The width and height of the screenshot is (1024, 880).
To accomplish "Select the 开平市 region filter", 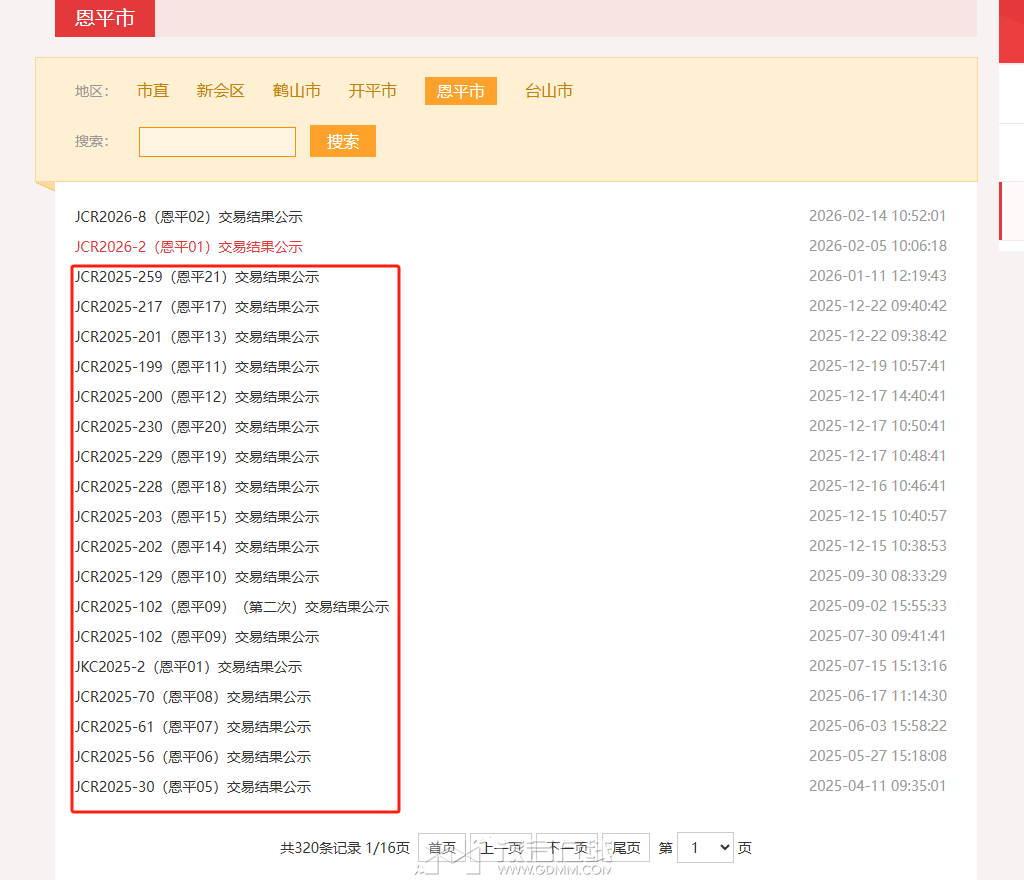I will coord(372,90).
